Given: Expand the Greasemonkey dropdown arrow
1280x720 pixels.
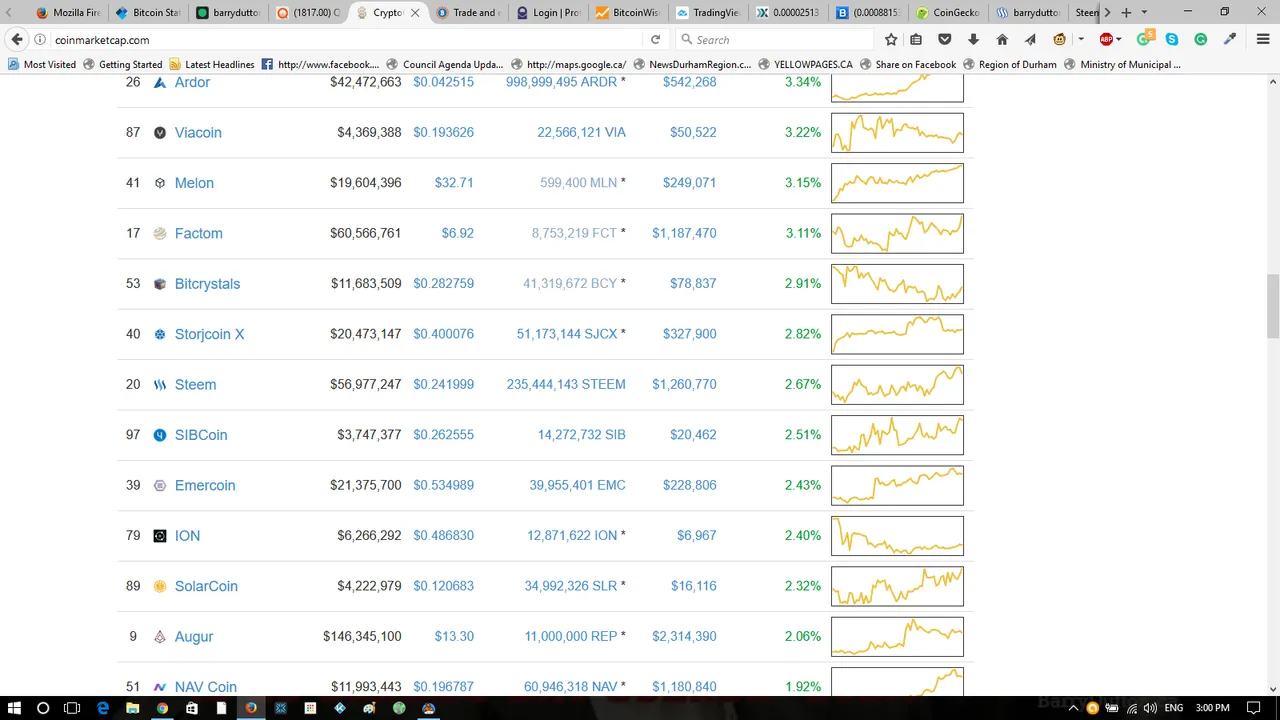Looking at the screenshot, I should (x=1081, y=40).
